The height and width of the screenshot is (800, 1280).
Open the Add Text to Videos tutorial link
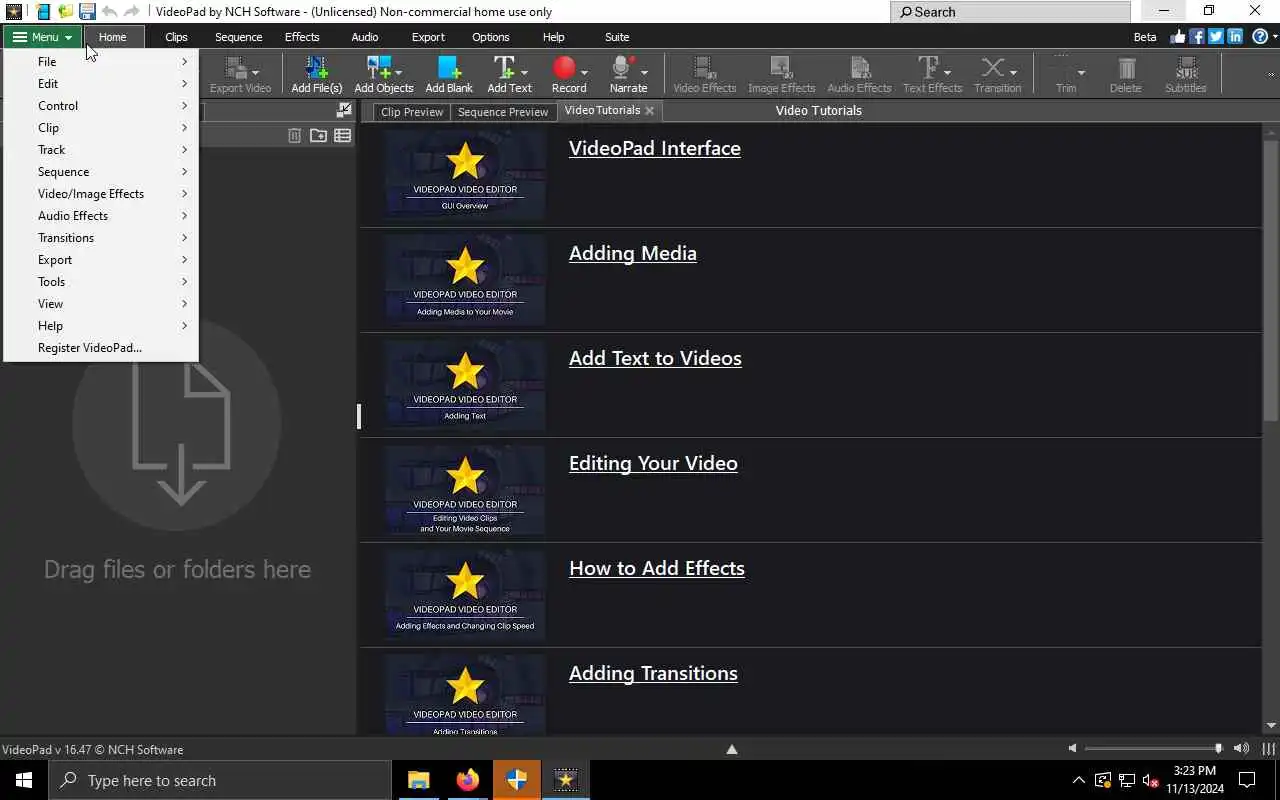coord(655,358)
